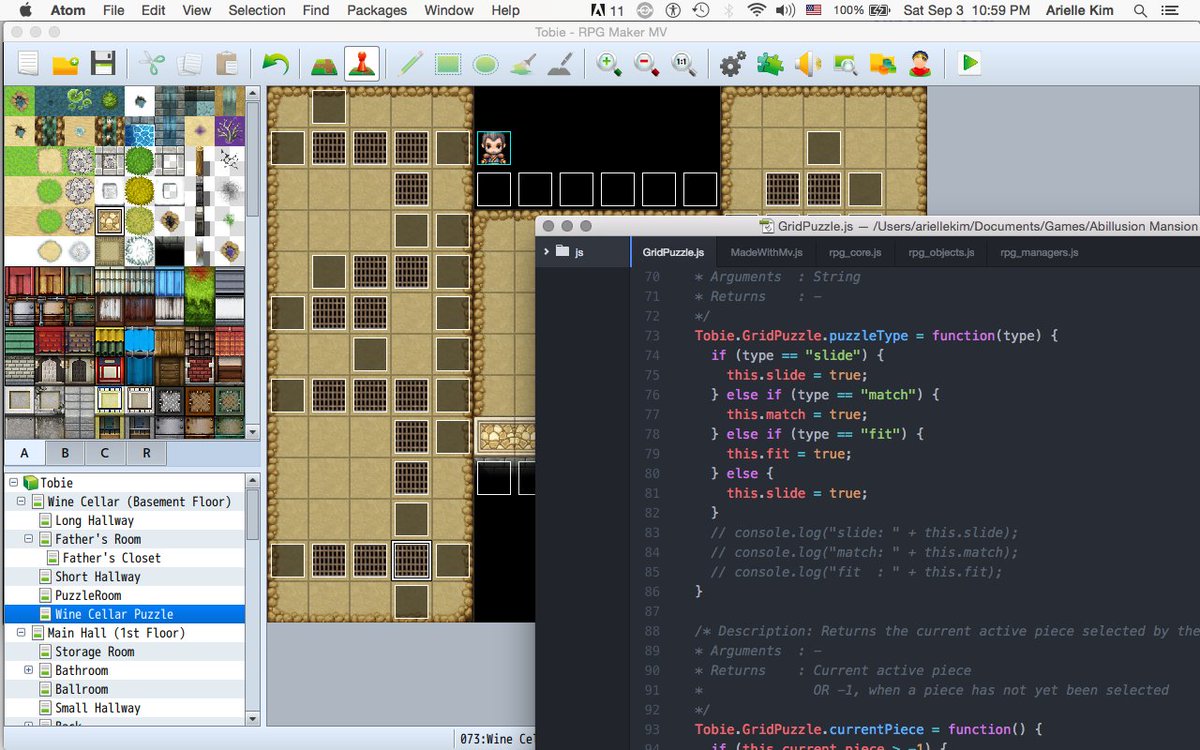Switch to the GridPuzzle.js tab
This screenshot has width=1200, height=750.
point(673,253)
